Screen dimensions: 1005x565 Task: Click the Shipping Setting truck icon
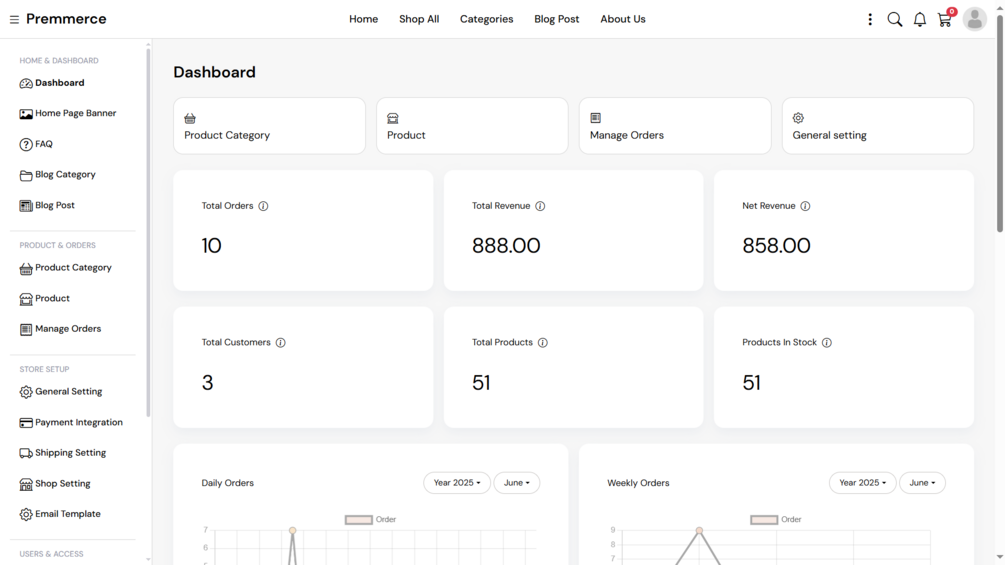click(26, 454)
